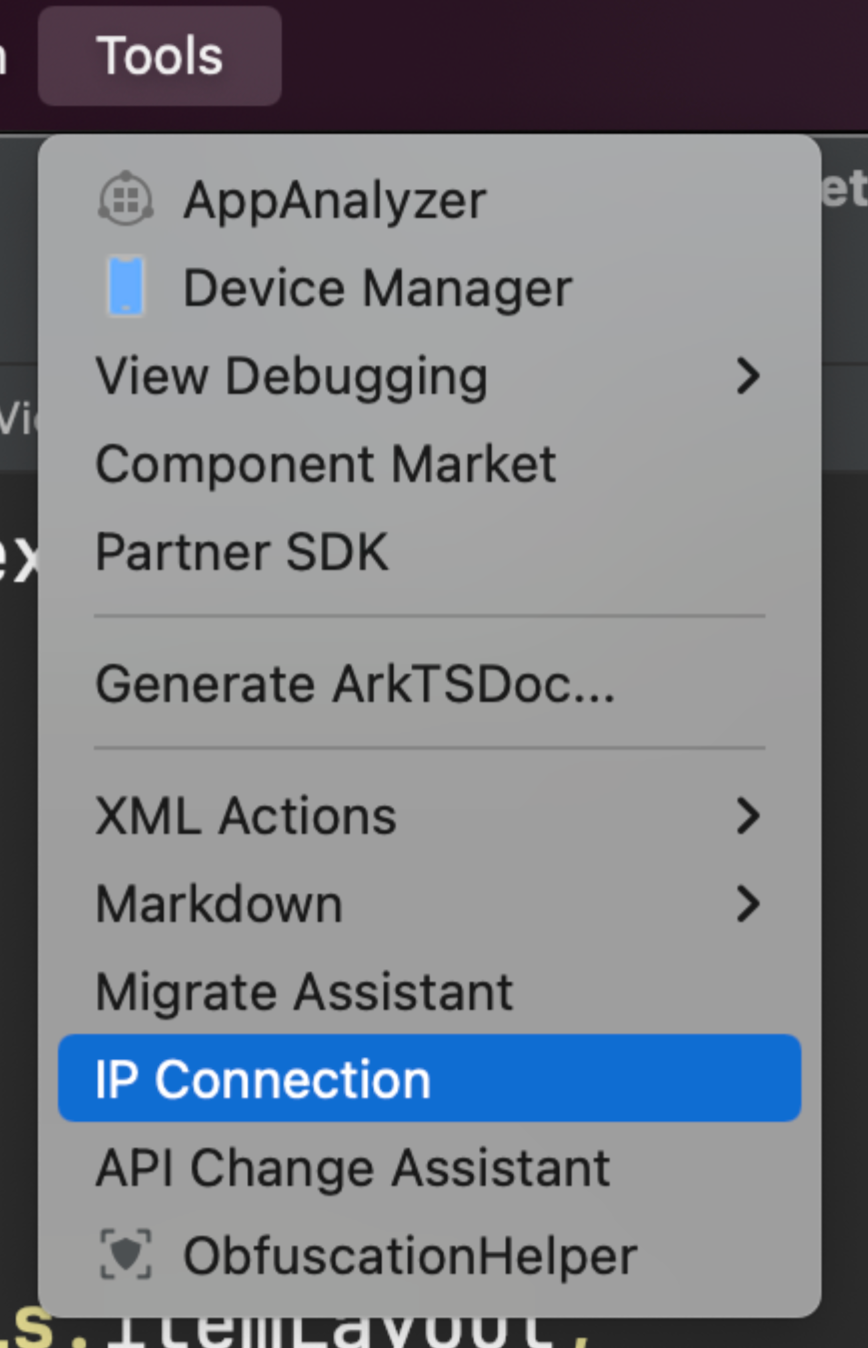Choose Generate ArkTSDoc... option
The width and height of the screenshot is (868, 1348).
pos(355,684)
